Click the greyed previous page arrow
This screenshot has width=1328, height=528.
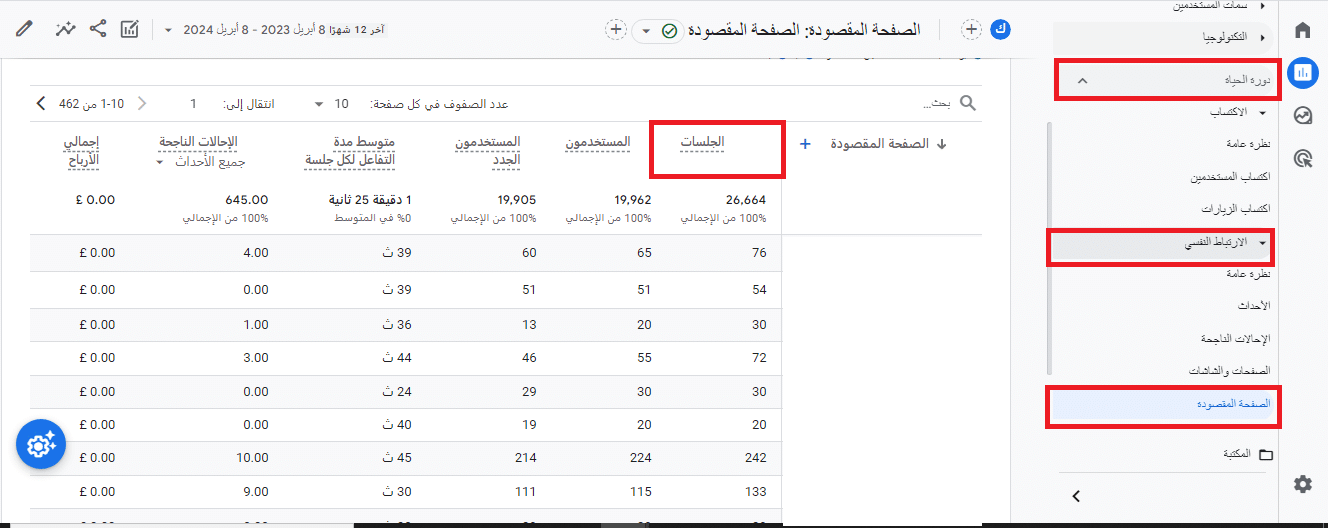coord(141,103)
